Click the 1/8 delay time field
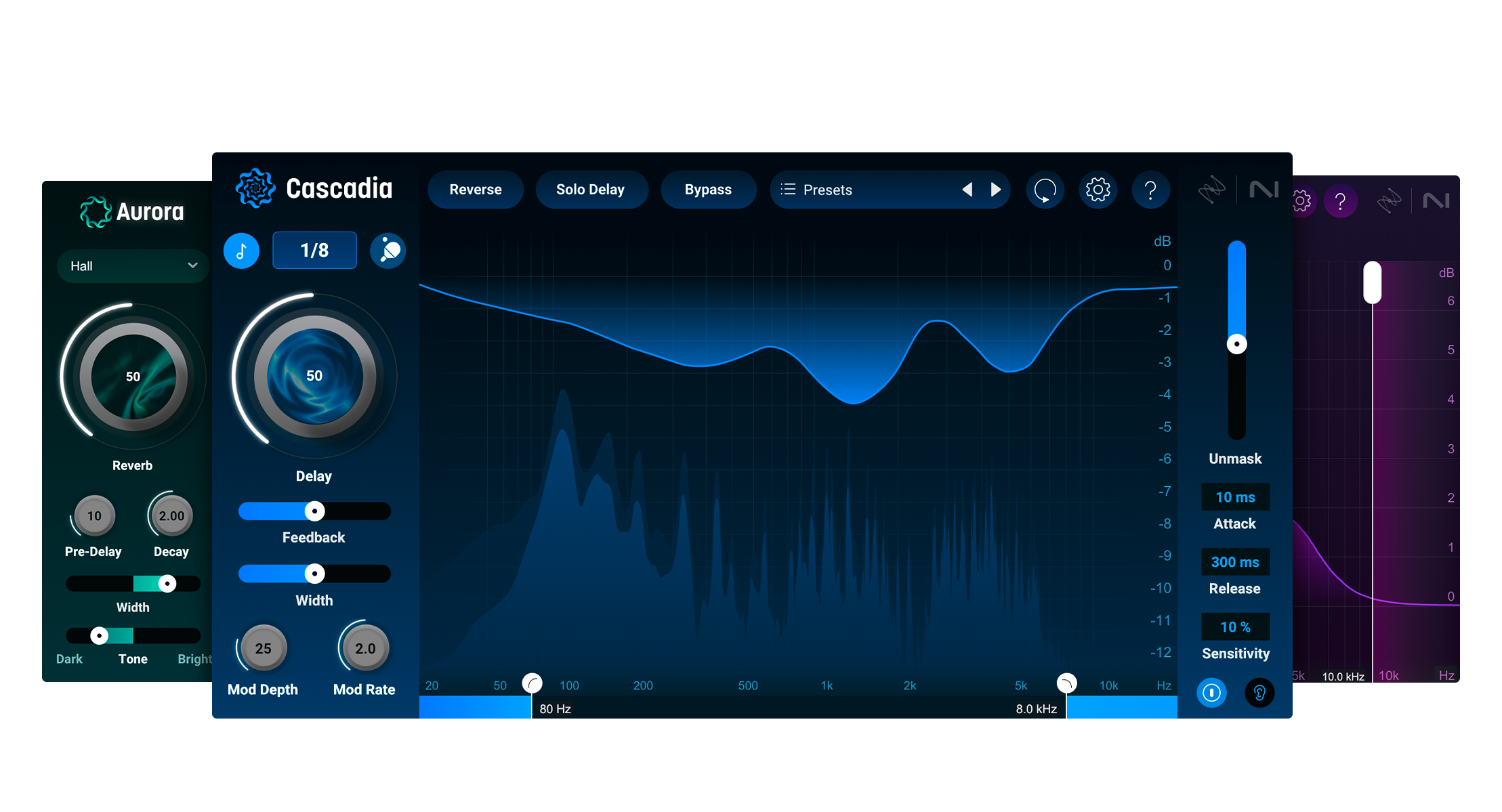The image size is (1502, 812). tap(314, 251)
